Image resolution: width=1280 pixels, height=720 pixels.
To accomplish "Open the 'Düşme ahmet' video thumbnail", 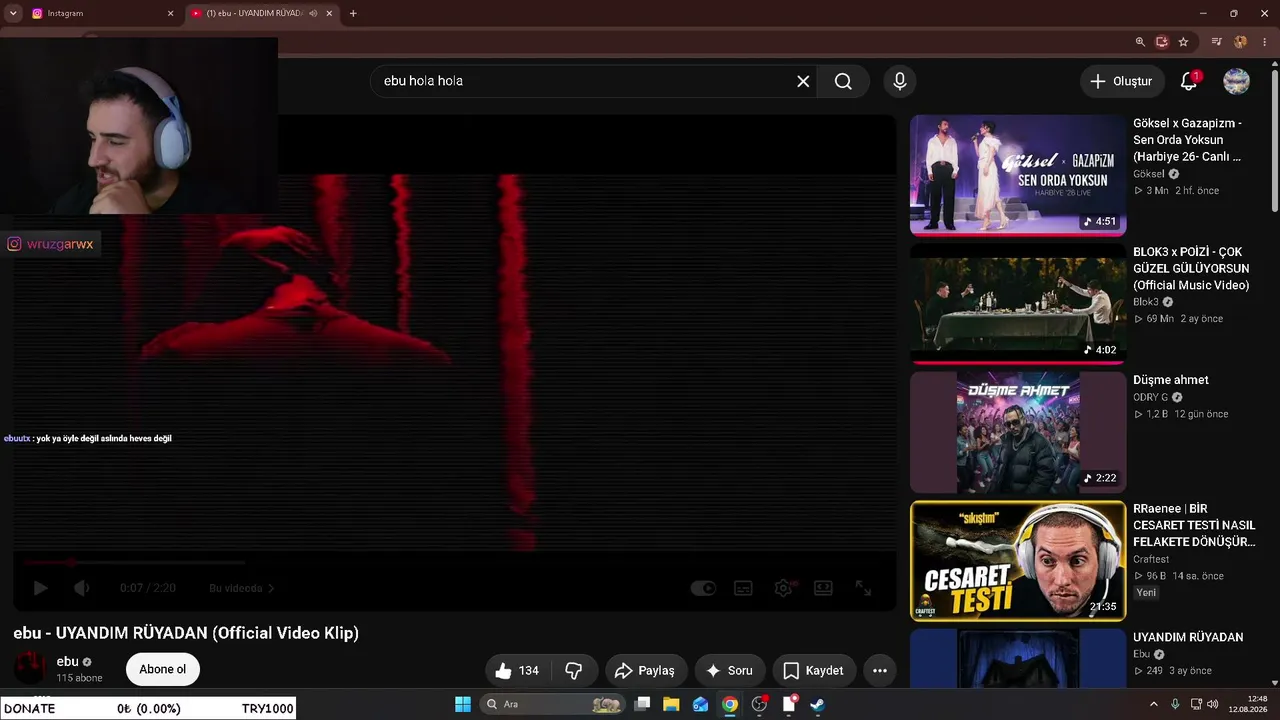I will tap(1018, 432).
